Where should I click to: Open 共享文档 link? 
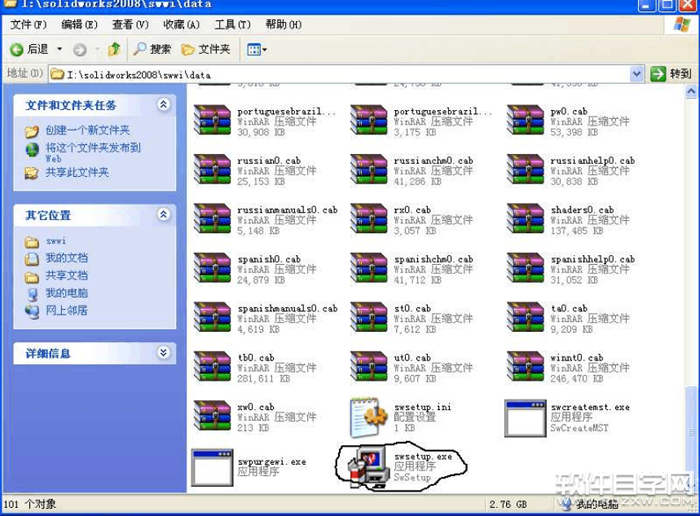click(67, 275)
